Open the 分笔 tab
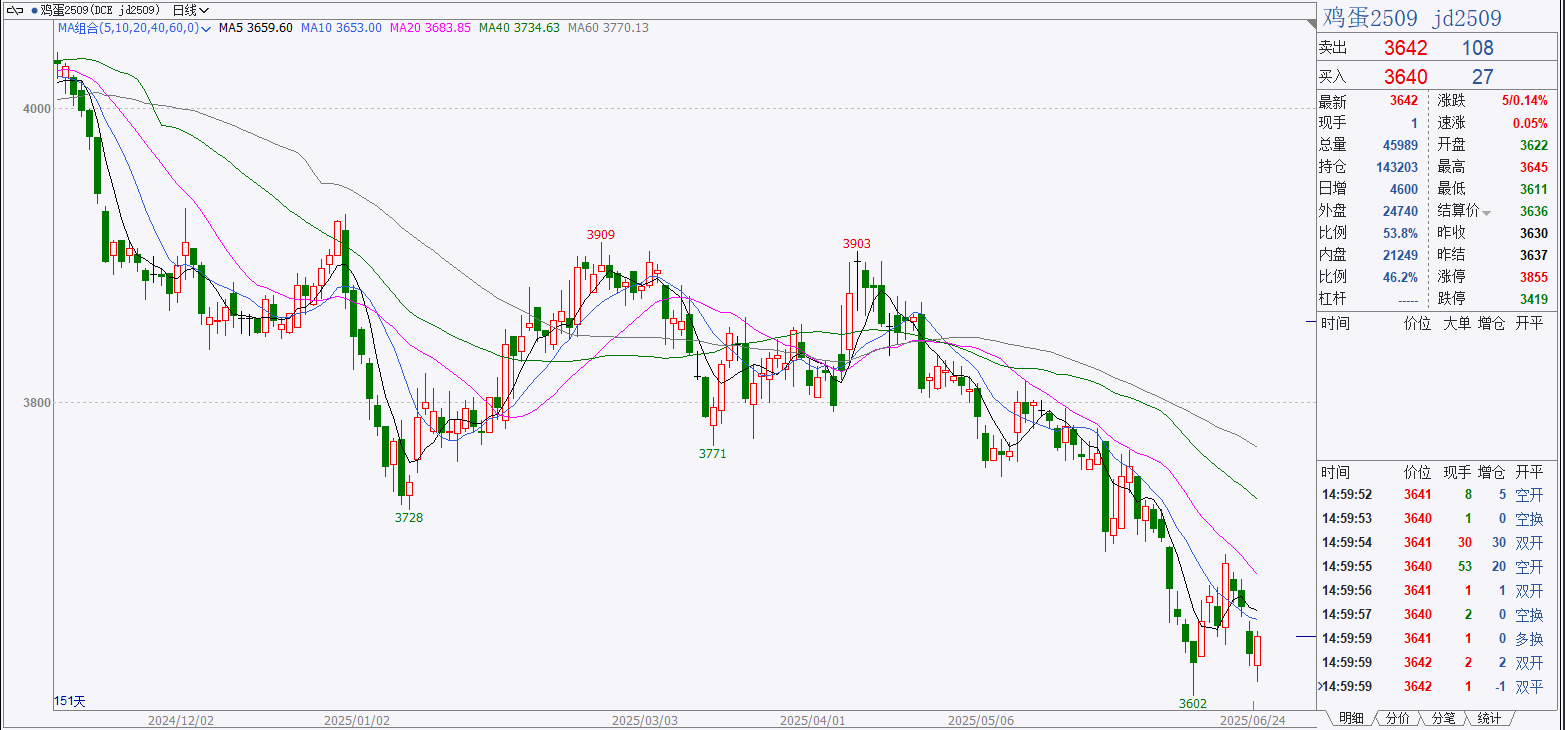 click(x=1443, y=718)
